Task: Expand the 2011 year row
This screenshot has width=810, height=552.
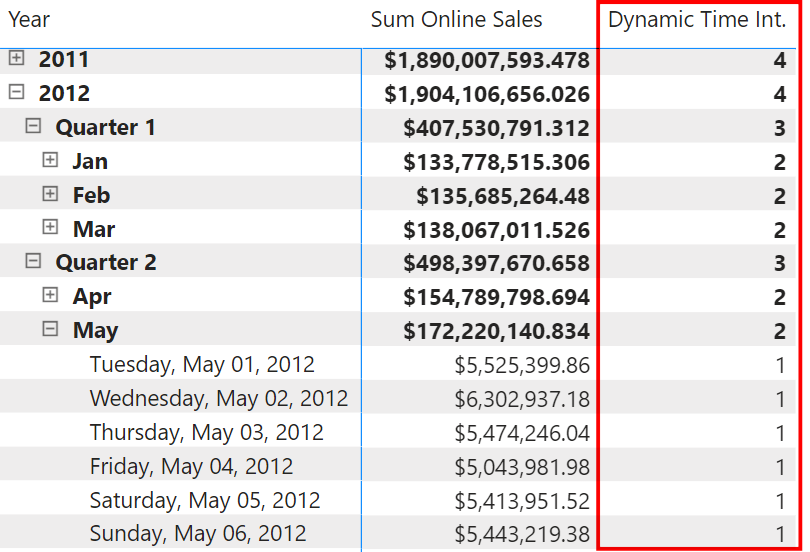Action: (x=17, y=58)
